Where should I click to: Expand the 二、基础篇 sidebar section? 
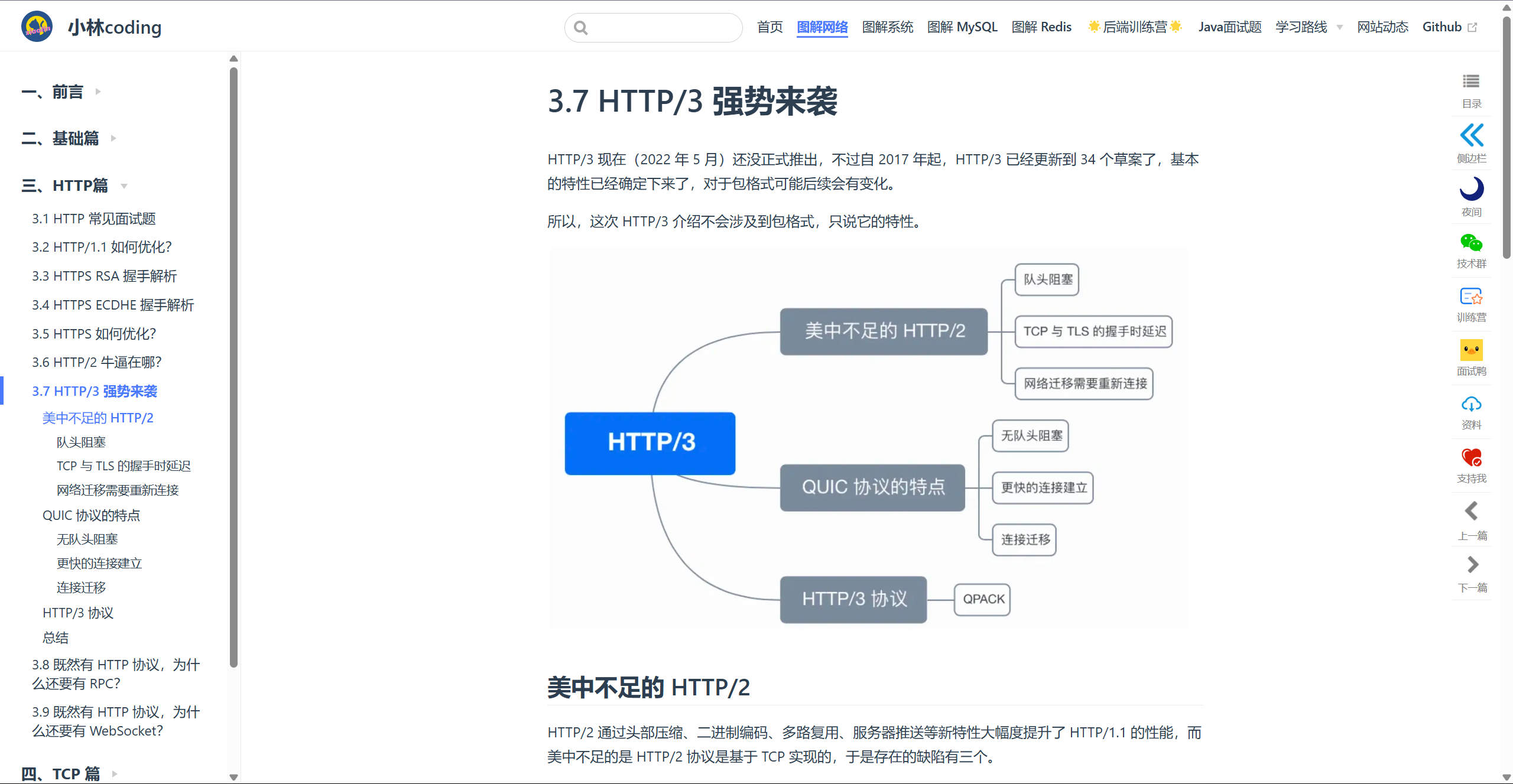coord(60,139)
